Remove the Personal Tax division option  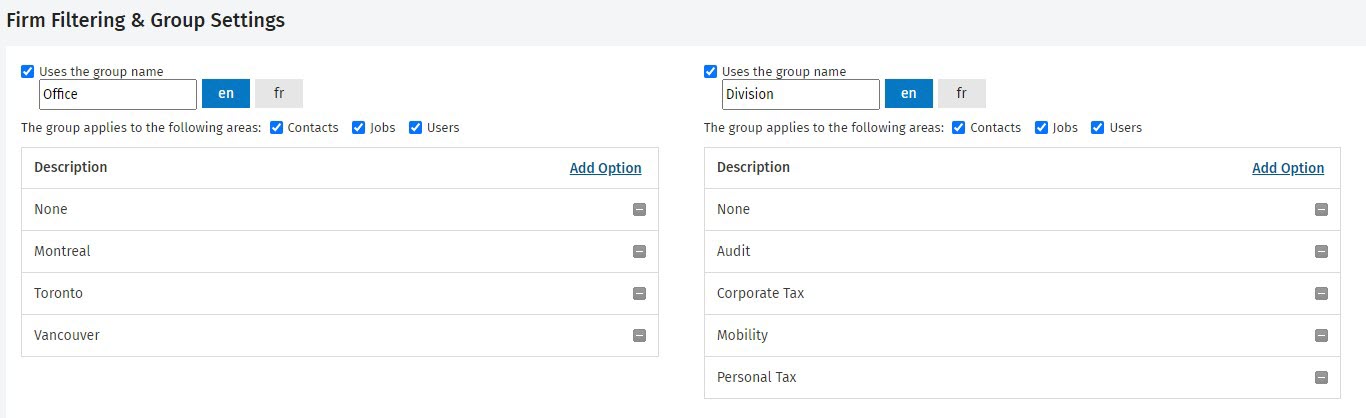(1321, 378)
